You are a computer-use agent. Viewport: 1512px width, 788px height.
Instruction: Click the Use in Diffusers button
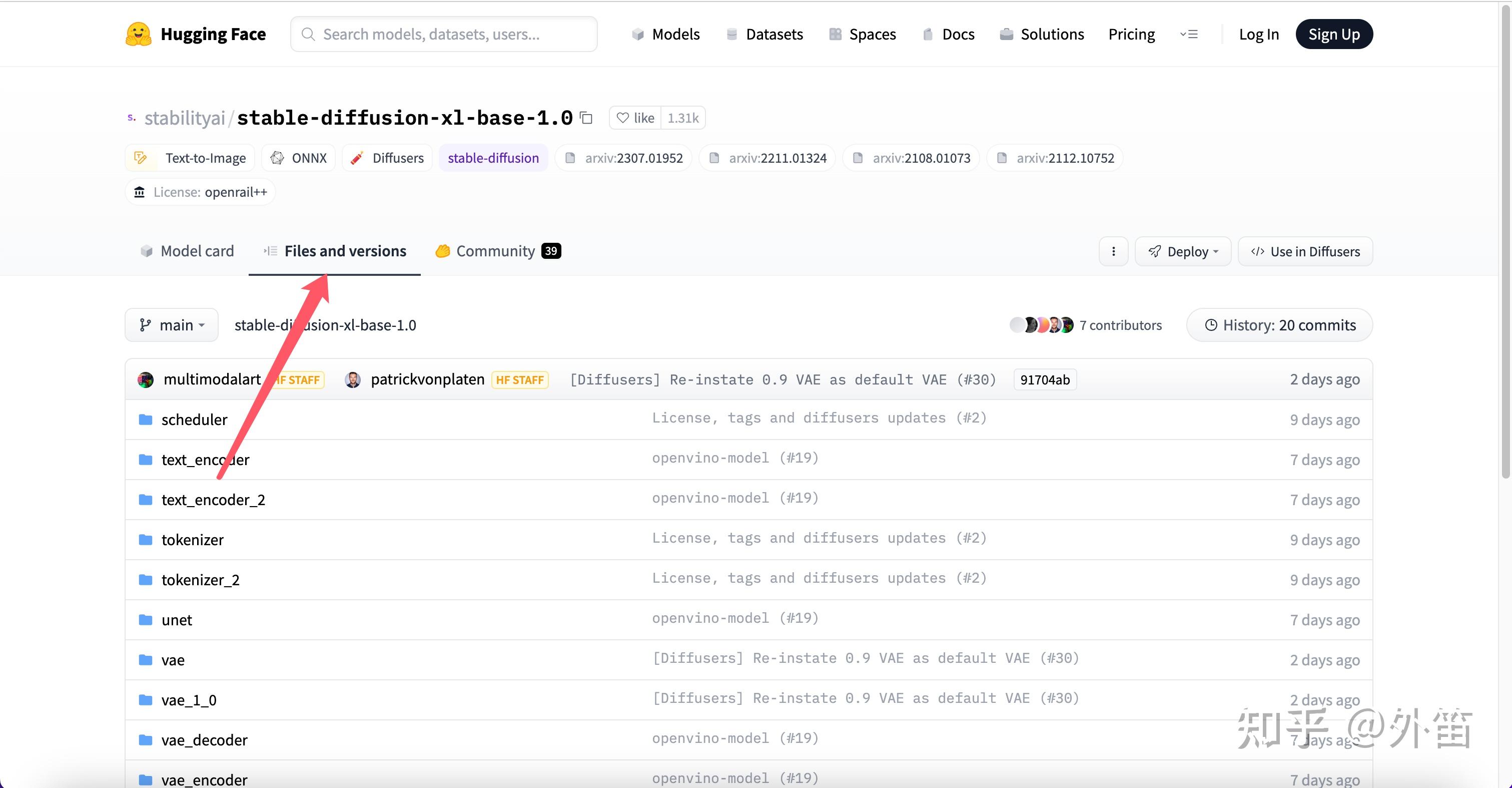(1305, 251)
